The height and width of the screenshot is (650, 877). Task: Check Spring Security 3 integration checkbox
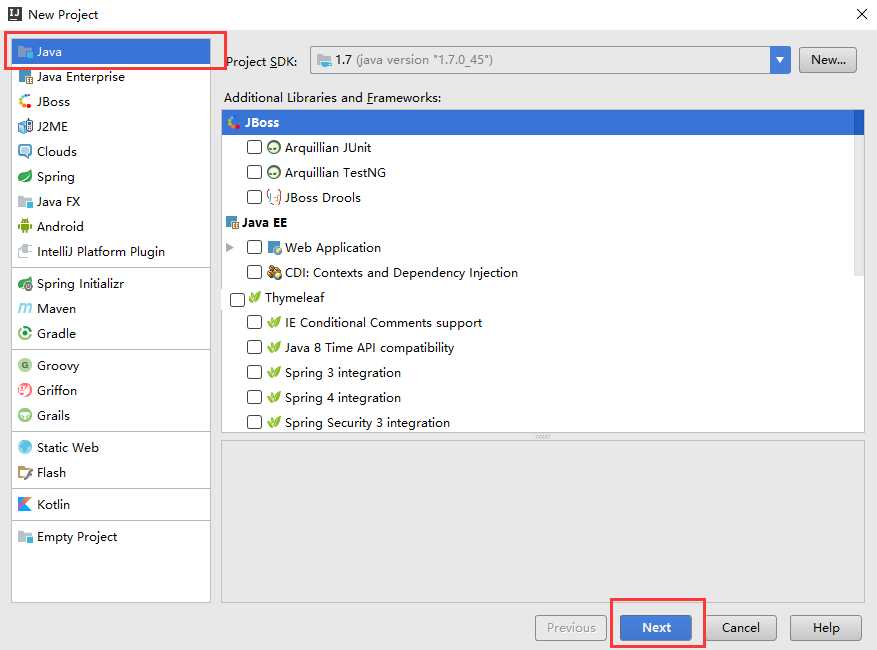254,422
